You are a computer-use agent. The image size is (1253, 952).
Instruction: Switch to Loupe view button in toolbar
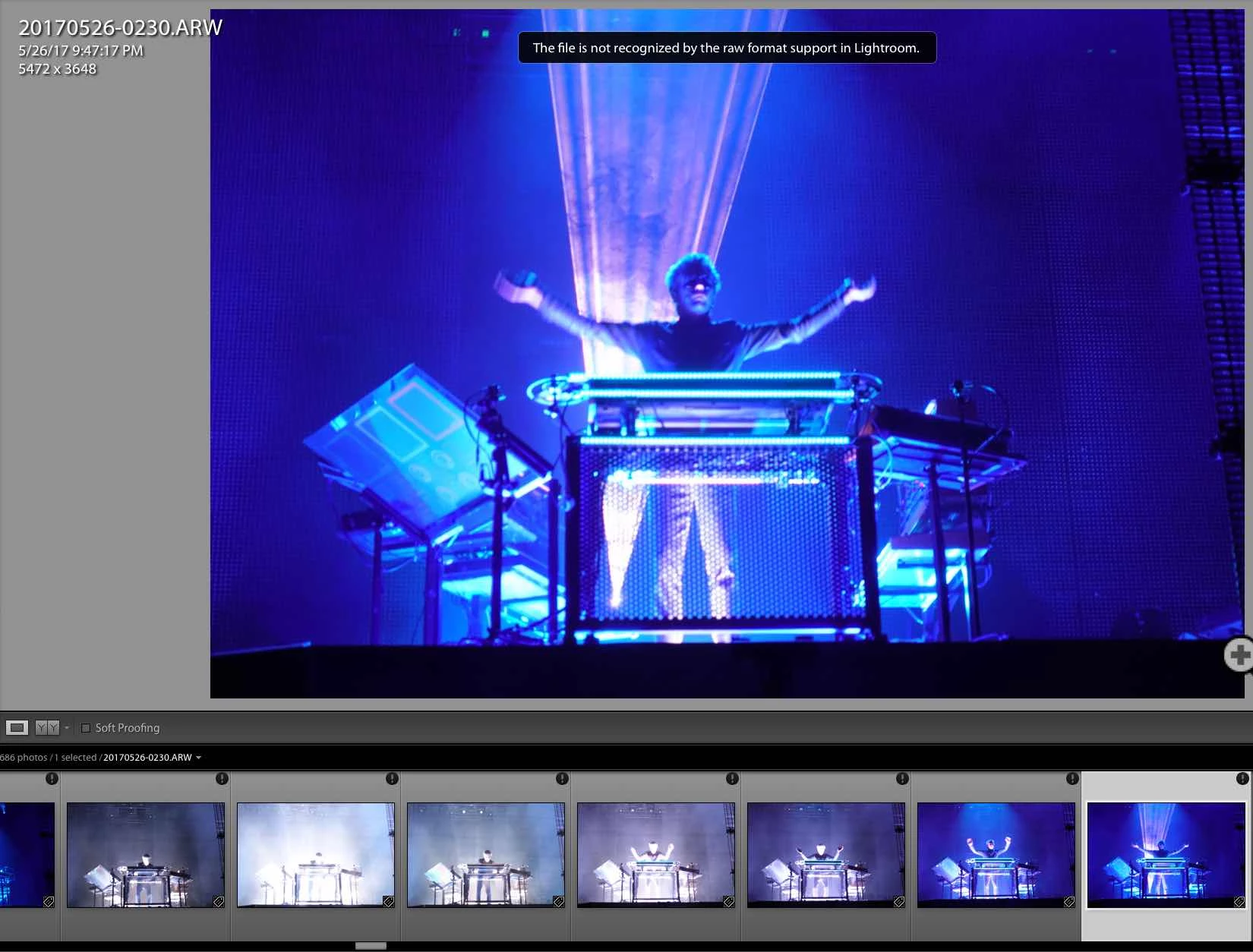[17, 727]
